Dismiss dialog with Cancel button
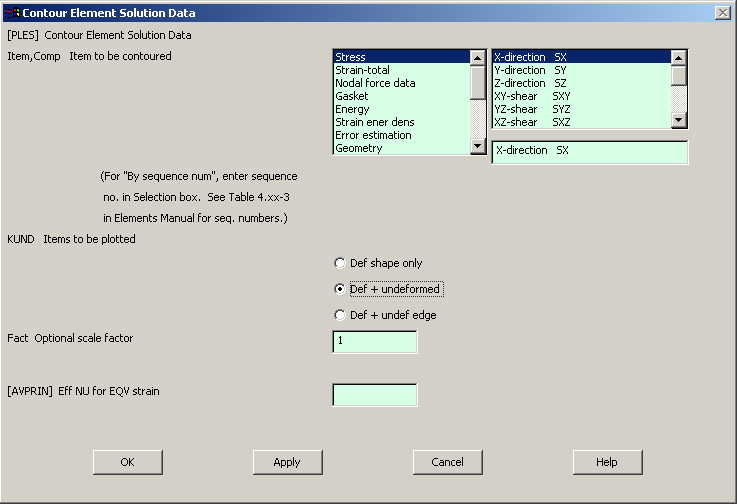The width and height of the screenshot is (737, 504). 447,462
